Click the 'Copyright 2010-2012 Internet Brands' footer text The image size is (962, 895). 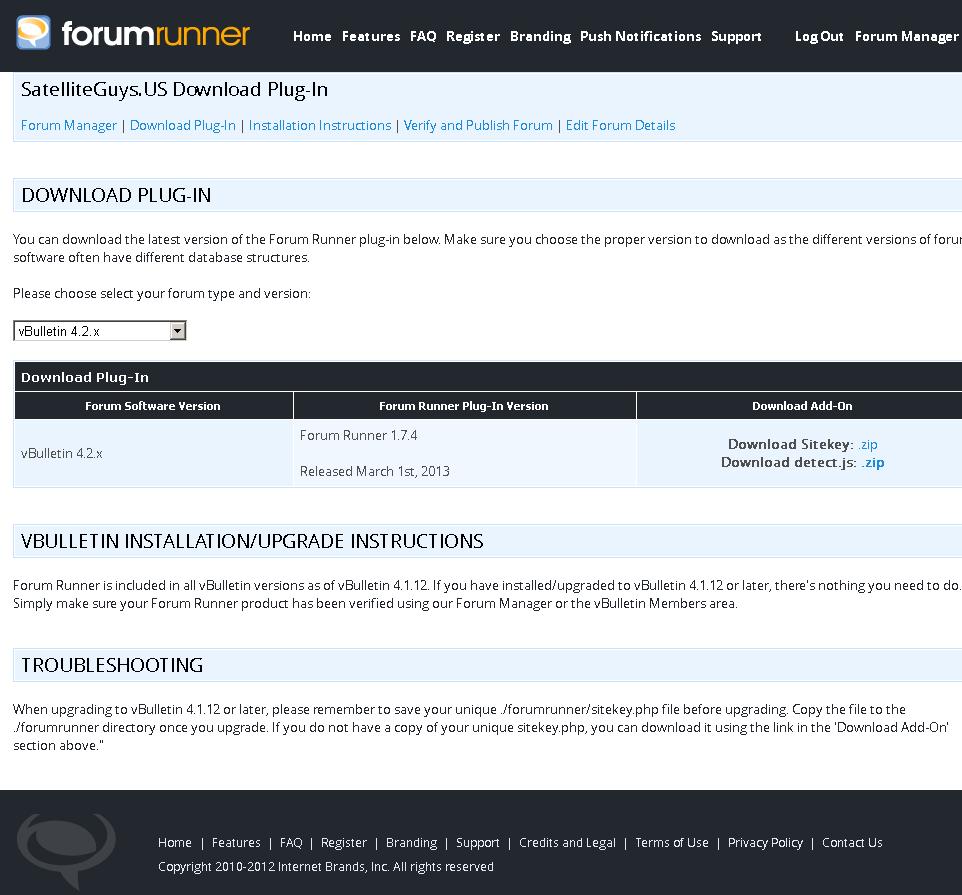(326, 867)
